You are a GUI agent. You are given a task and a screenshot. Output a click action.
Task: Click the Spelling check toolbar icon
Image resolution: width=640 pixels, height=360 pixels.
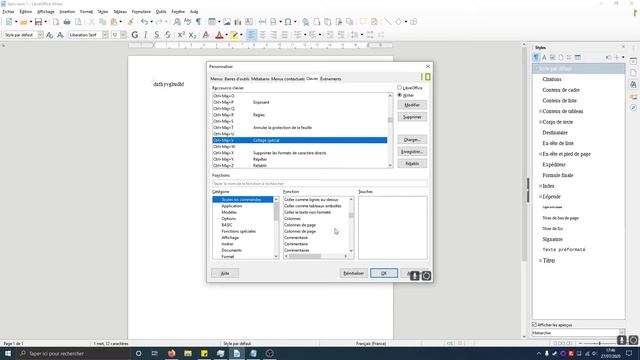coord(187,22)
